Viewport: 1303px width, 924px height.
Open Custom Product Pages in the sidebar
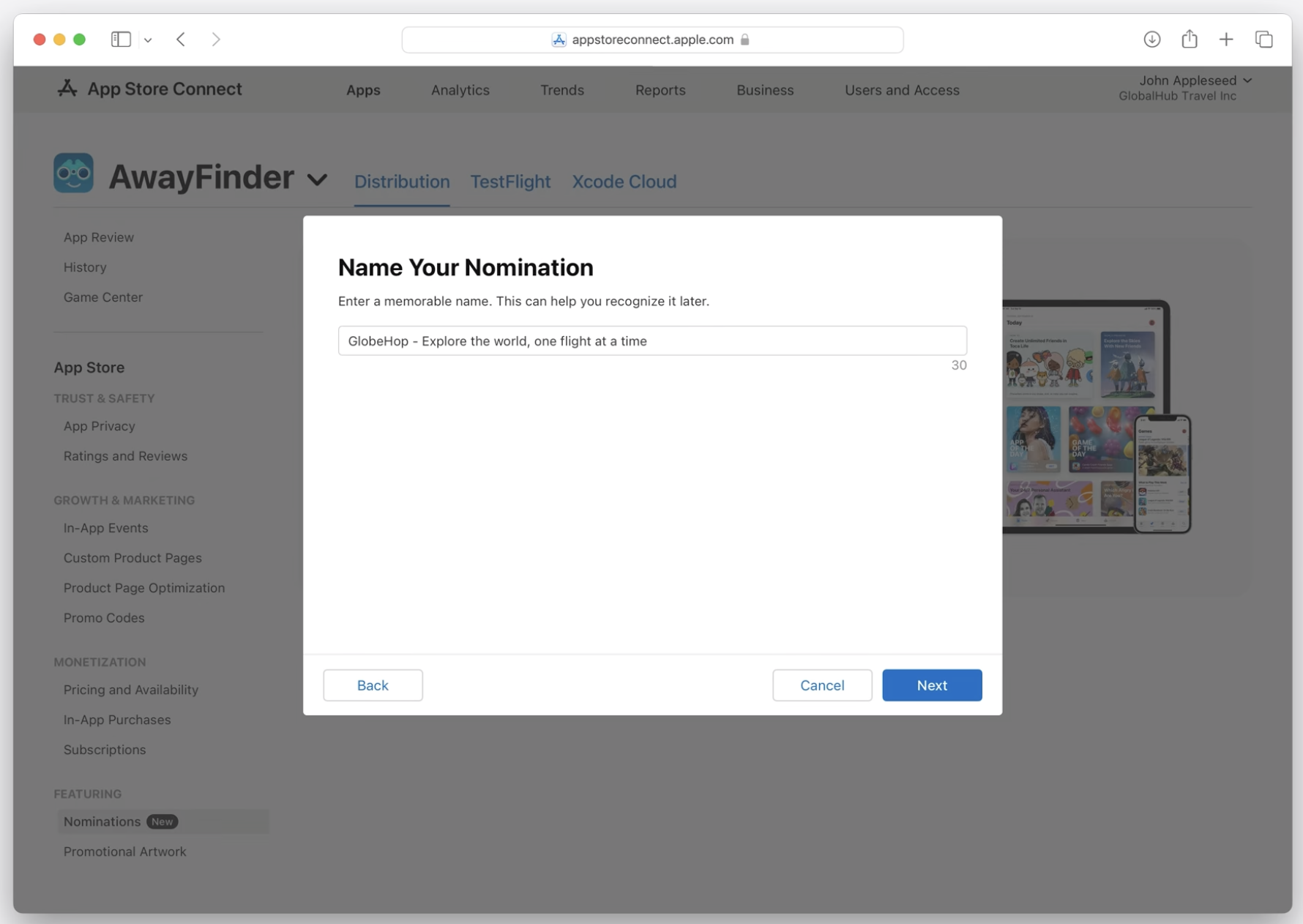click(x=132, y=558)
